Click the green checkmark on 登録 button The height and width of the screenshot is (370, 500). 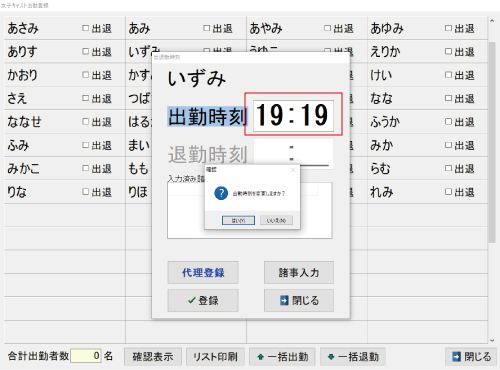pyautogui.click(x=192, y=300)
